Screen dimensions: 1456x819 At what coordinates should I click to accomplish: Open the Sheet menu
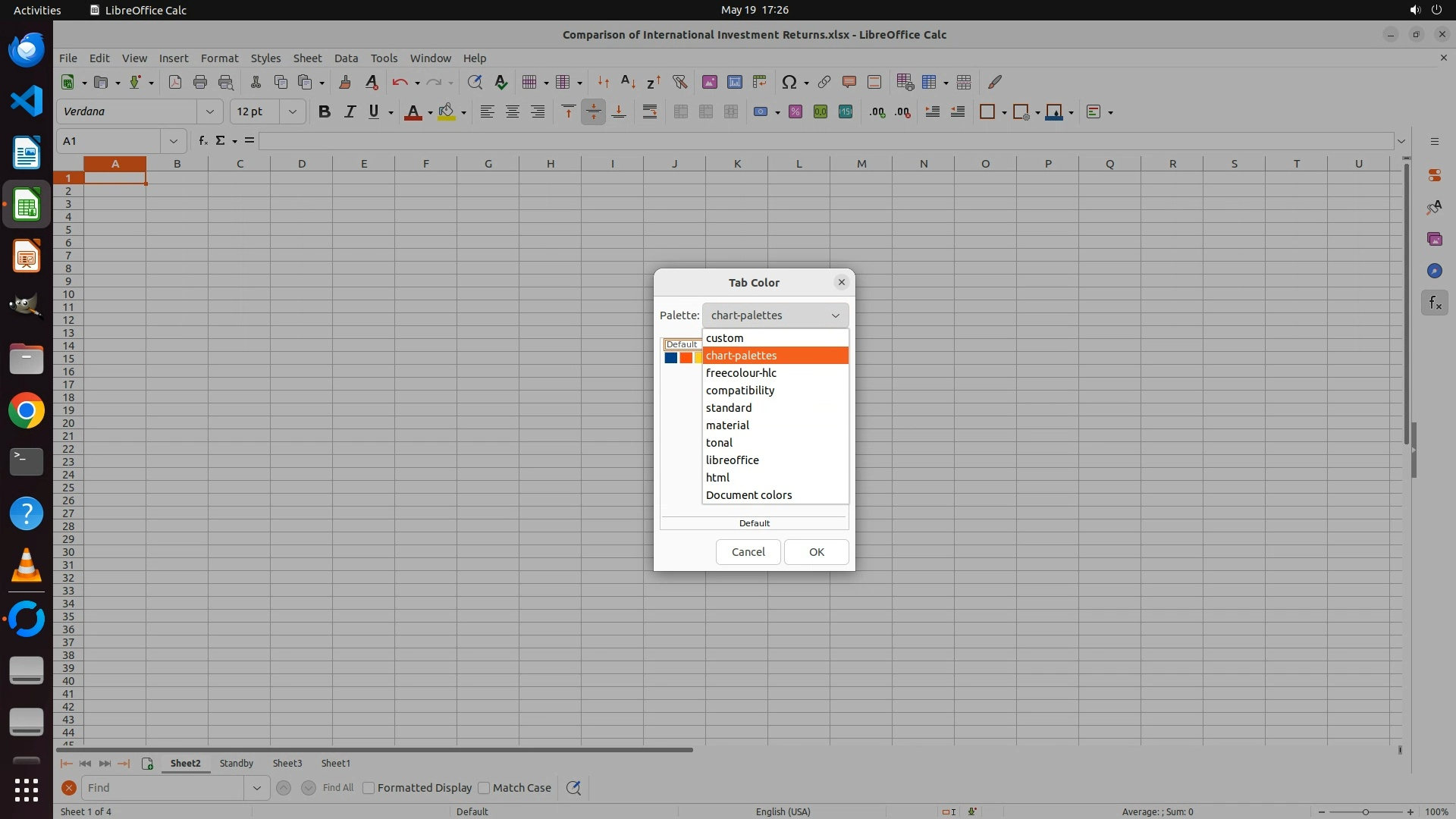point(307,58)
